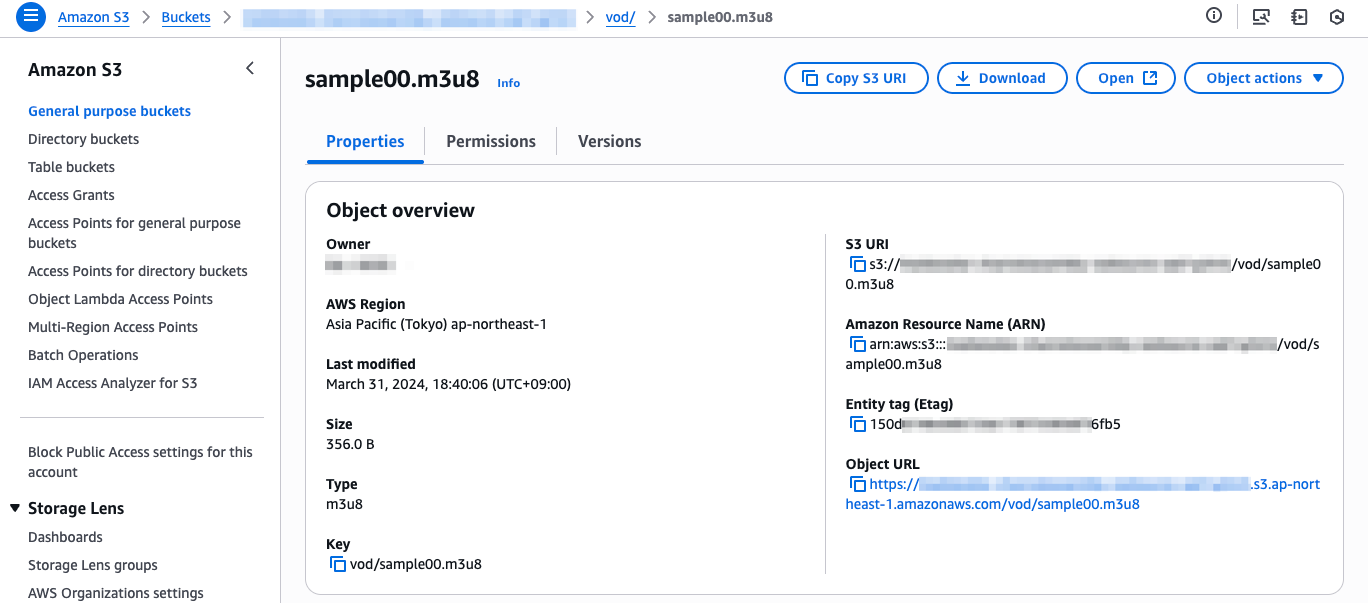1368x603 pixels.
Task: Go to Buckets breadcrumb link
Action: (186, 17)
